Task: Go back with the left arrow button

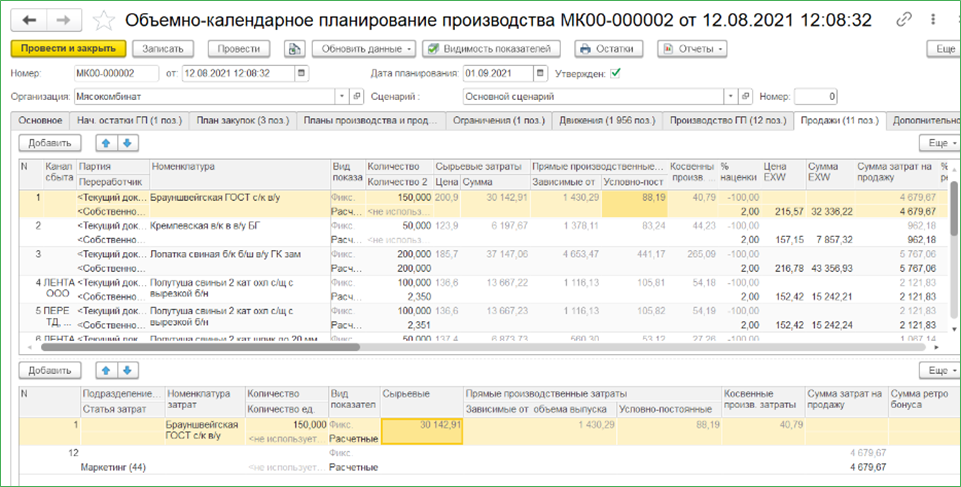Action: point(29,21)
